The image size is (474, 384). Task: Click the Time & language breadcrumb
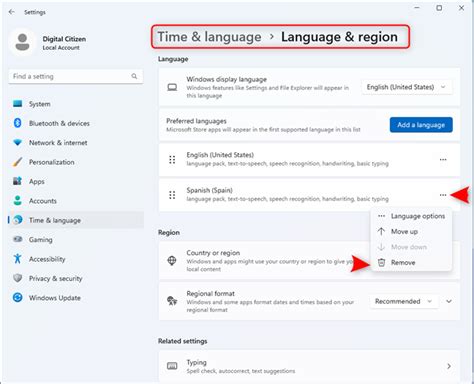click(x=209, y=37)
